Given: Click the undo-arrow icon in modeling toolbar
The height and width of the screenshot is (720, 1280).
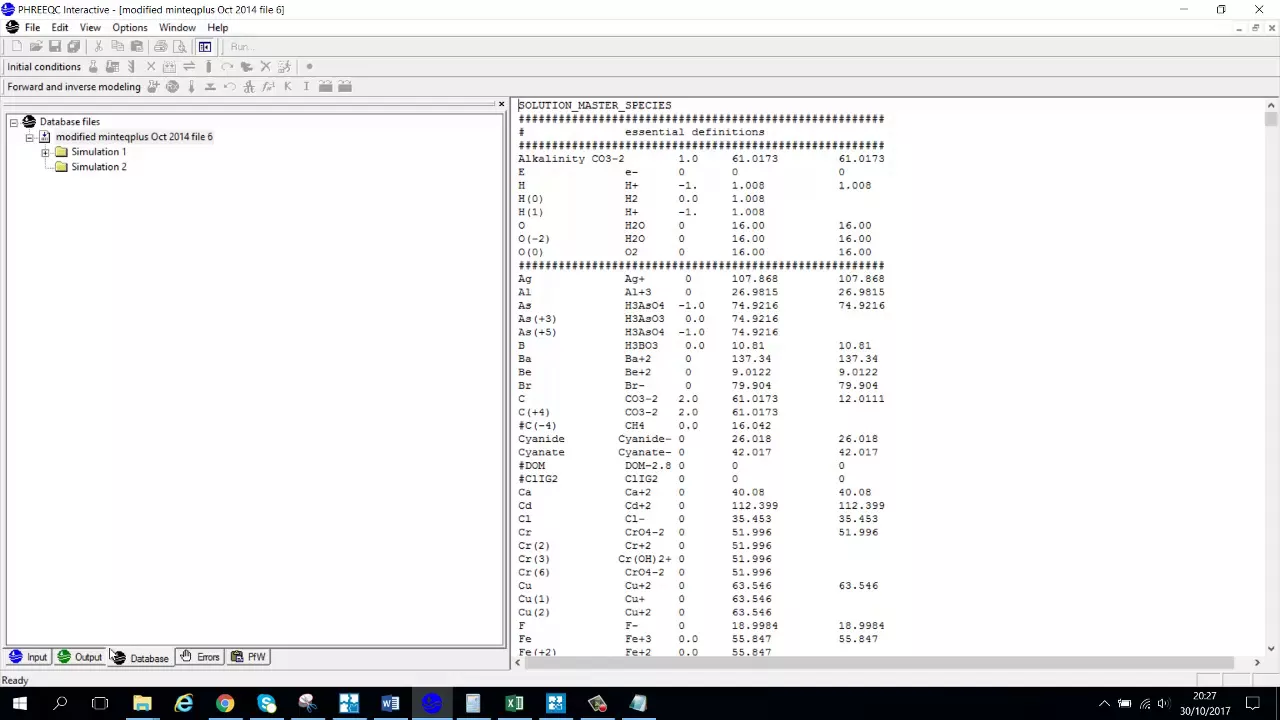Looking at the screenshot, I should 229,87.
